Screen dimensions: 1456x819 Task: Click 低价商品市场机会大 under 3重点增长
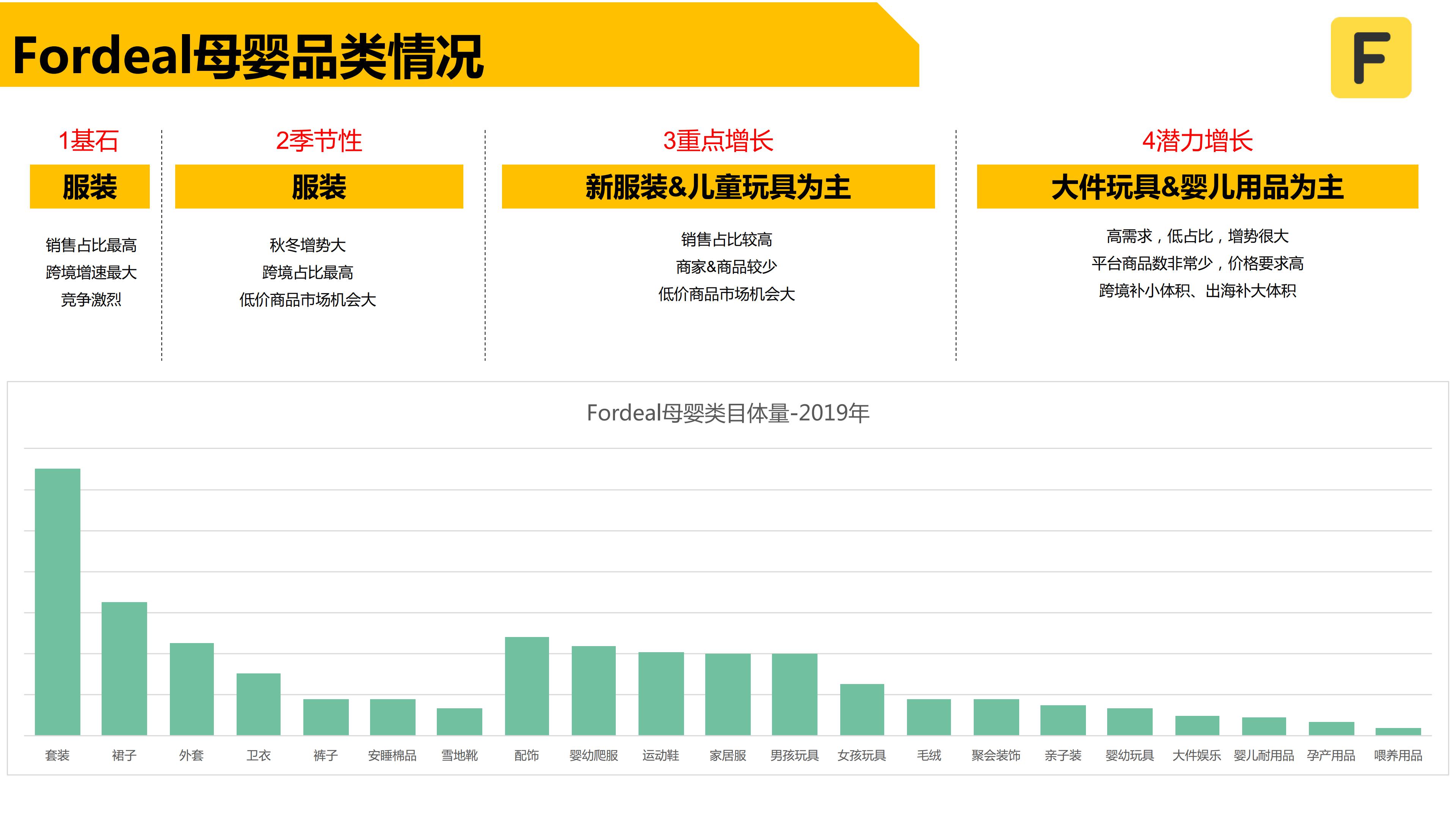click(x=726, y=294)
